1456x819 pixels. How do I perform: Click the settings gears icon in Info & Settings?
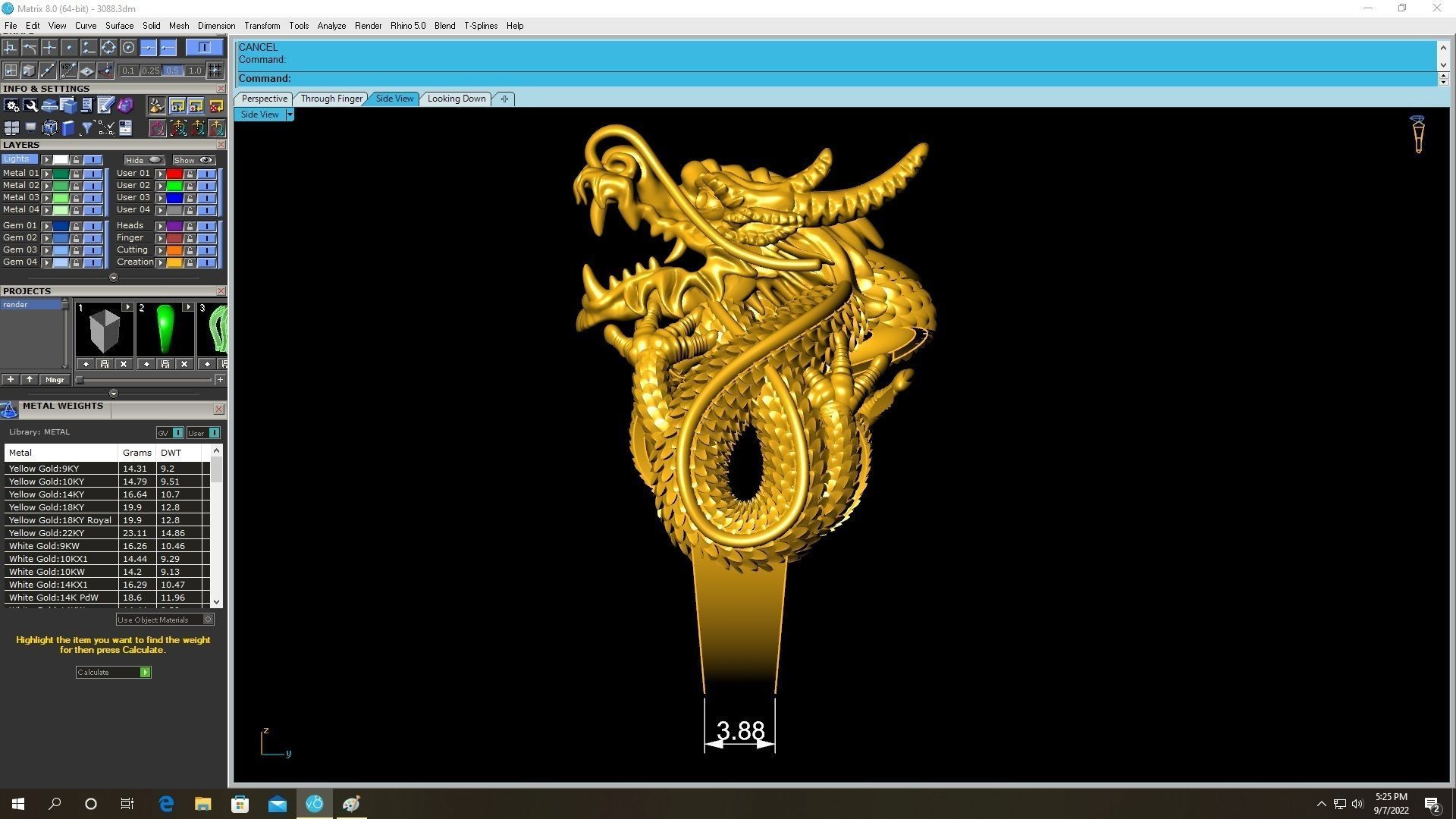coord(11,106)
